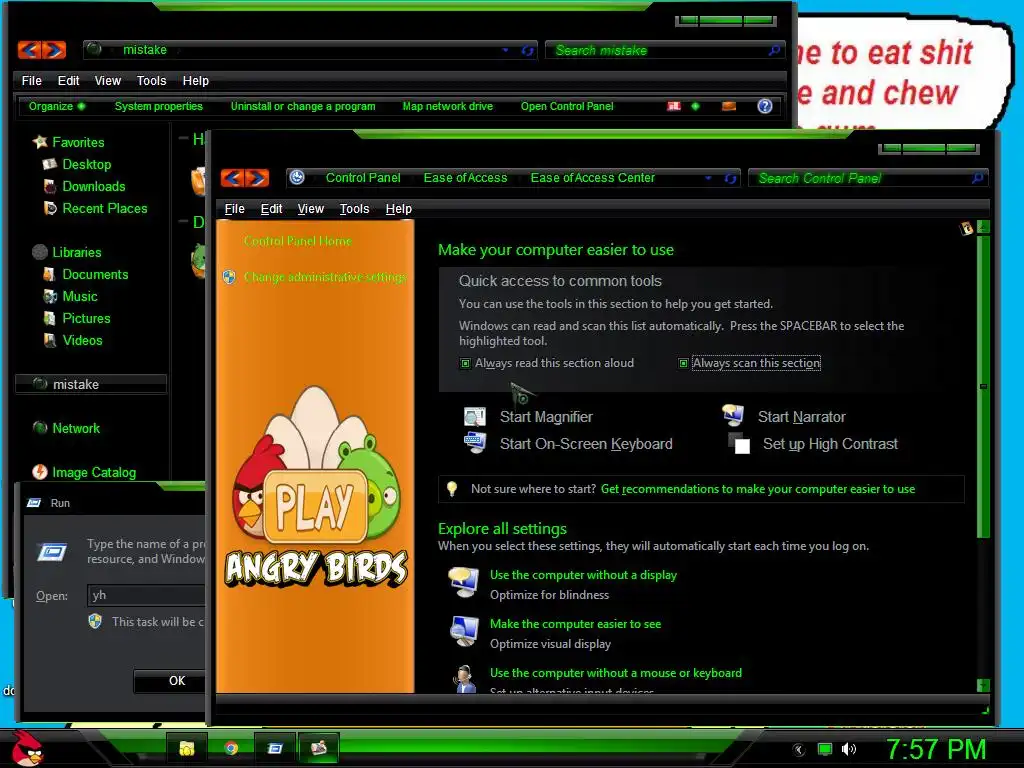
Task: Open File menu in Control Panel window
Action: point(234,209)
